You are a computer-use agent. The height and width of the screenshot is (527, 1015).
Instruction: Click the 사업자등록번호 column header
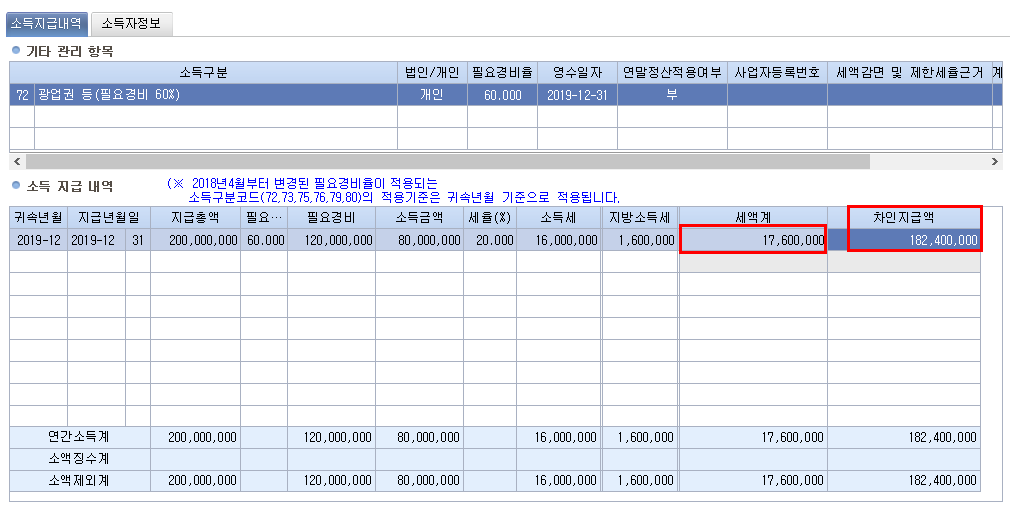tap(777, 72)
